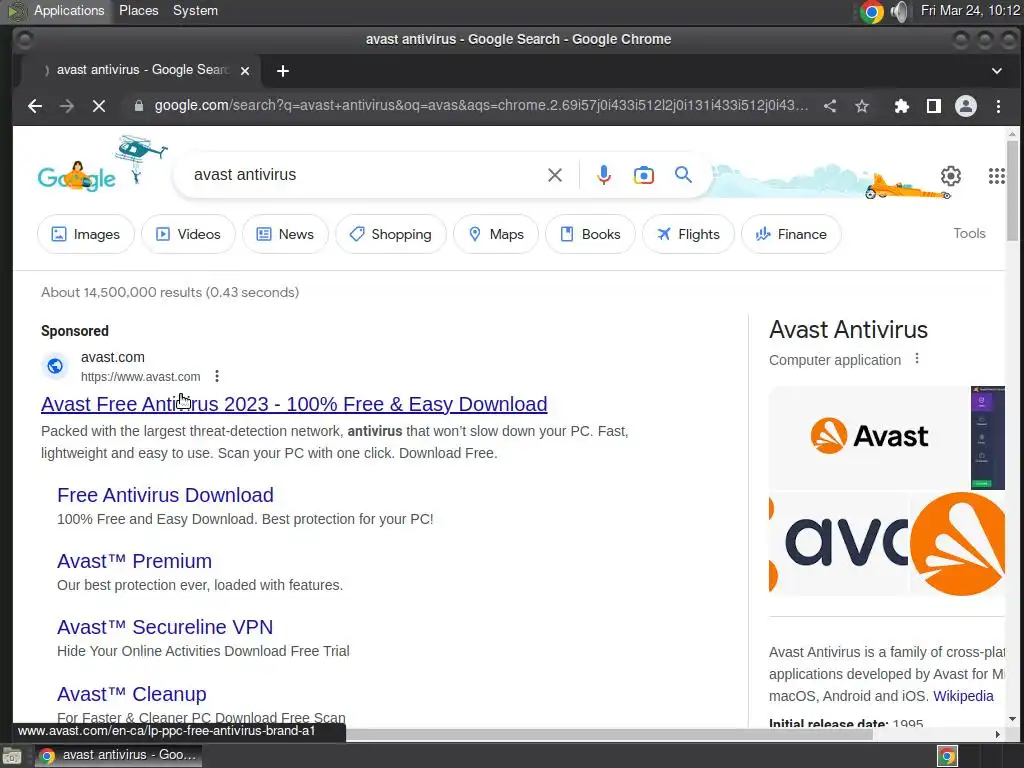This screenshot has width=1024, height=768.
Task: View site information via the padlock icon
Action: 138,106
